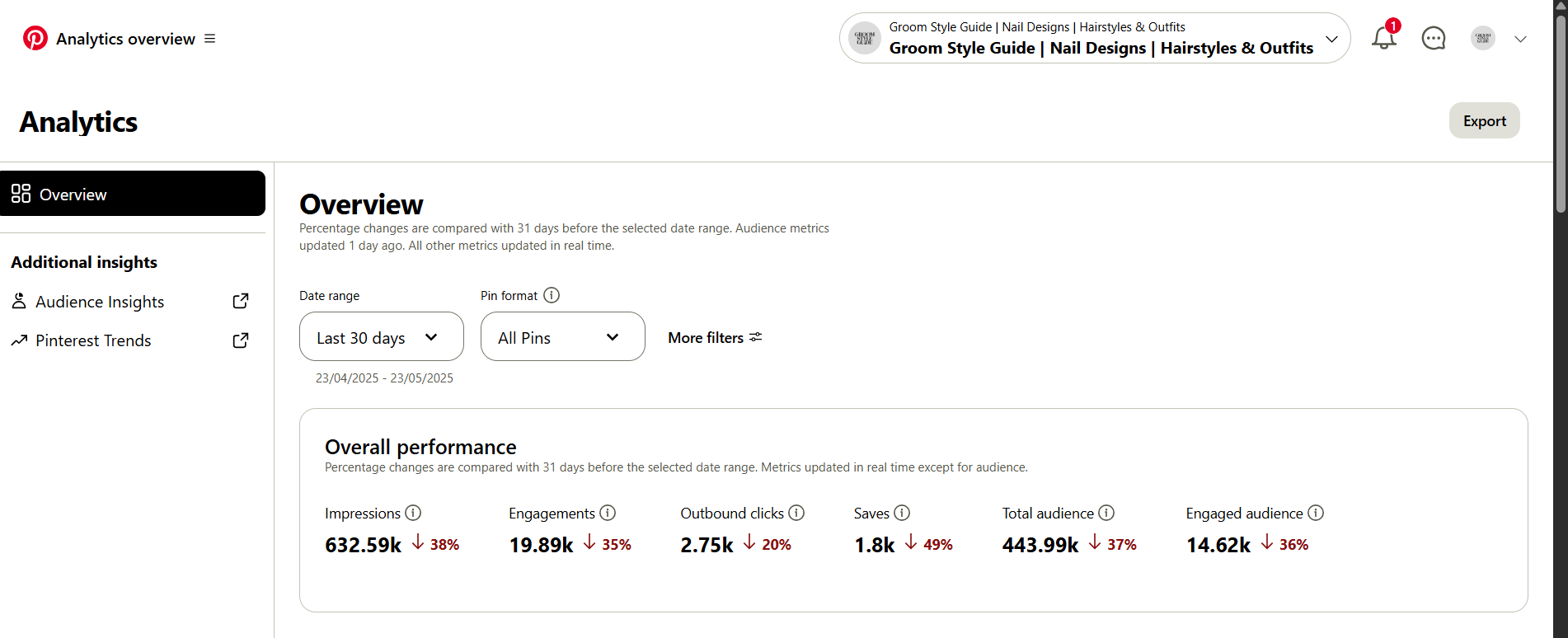1568x638 pixels.
Task: Click the 23/04/2025 - 23/05/2025 date text
Action: (x=384, y=378)
